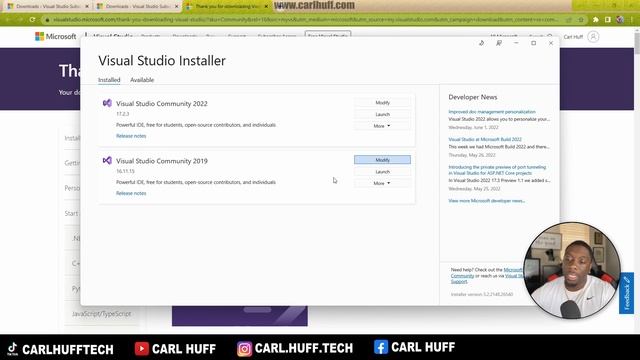Select the Thank you for downloading browser tab
This screenshot has height=360, width=640.
(x=227, y=7)
